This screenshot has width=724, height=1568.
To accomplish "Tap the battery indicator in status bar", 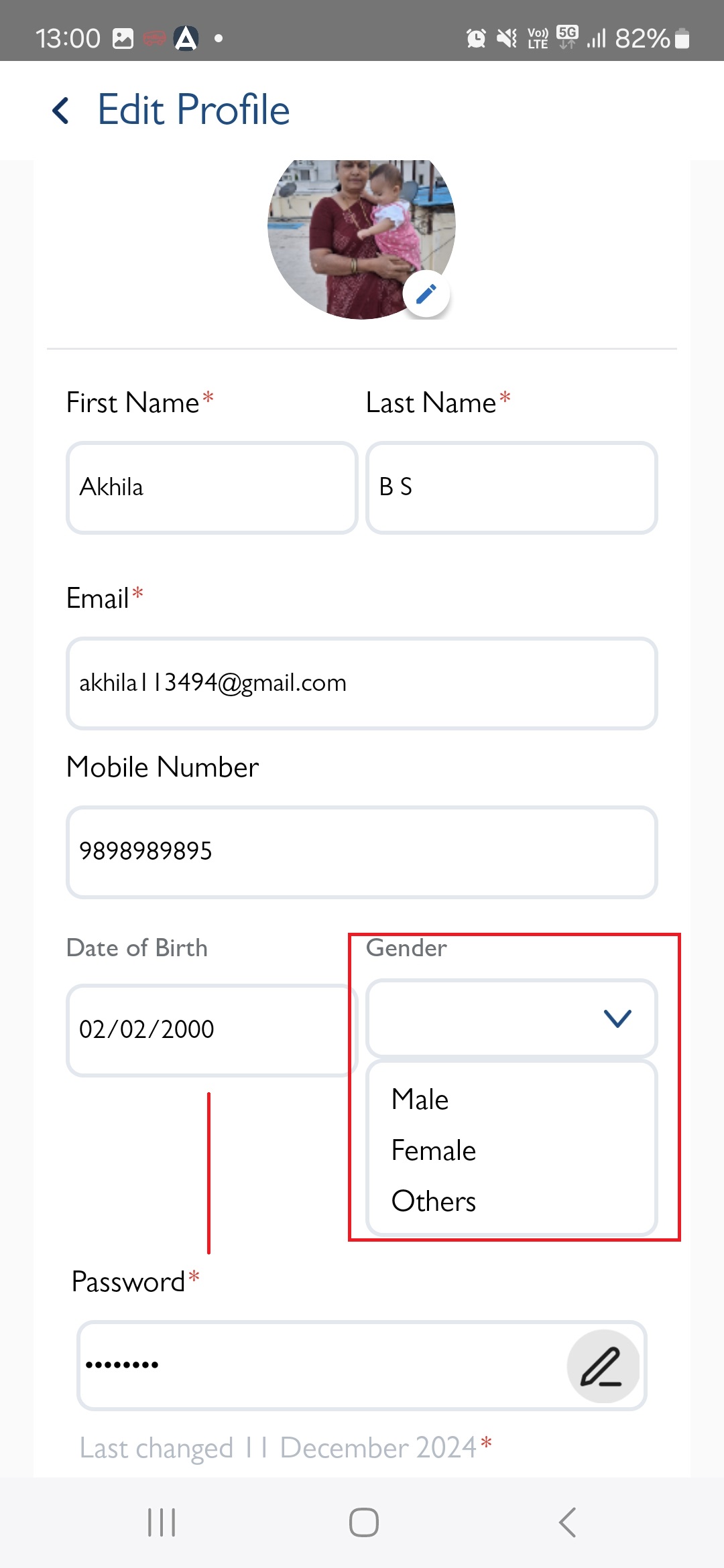I will [x=682, y=38].
